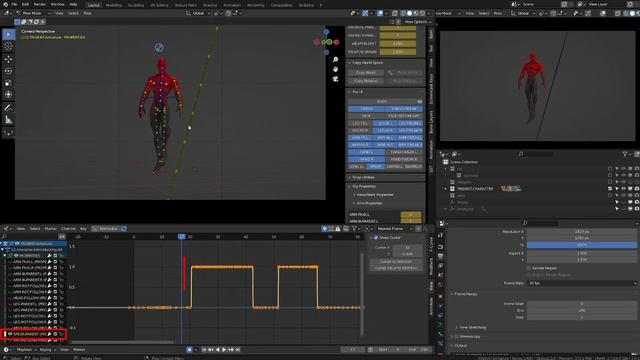Click the Copy Relative button
The height and width of the screenshot is (360, 640).
coord(366,81)
